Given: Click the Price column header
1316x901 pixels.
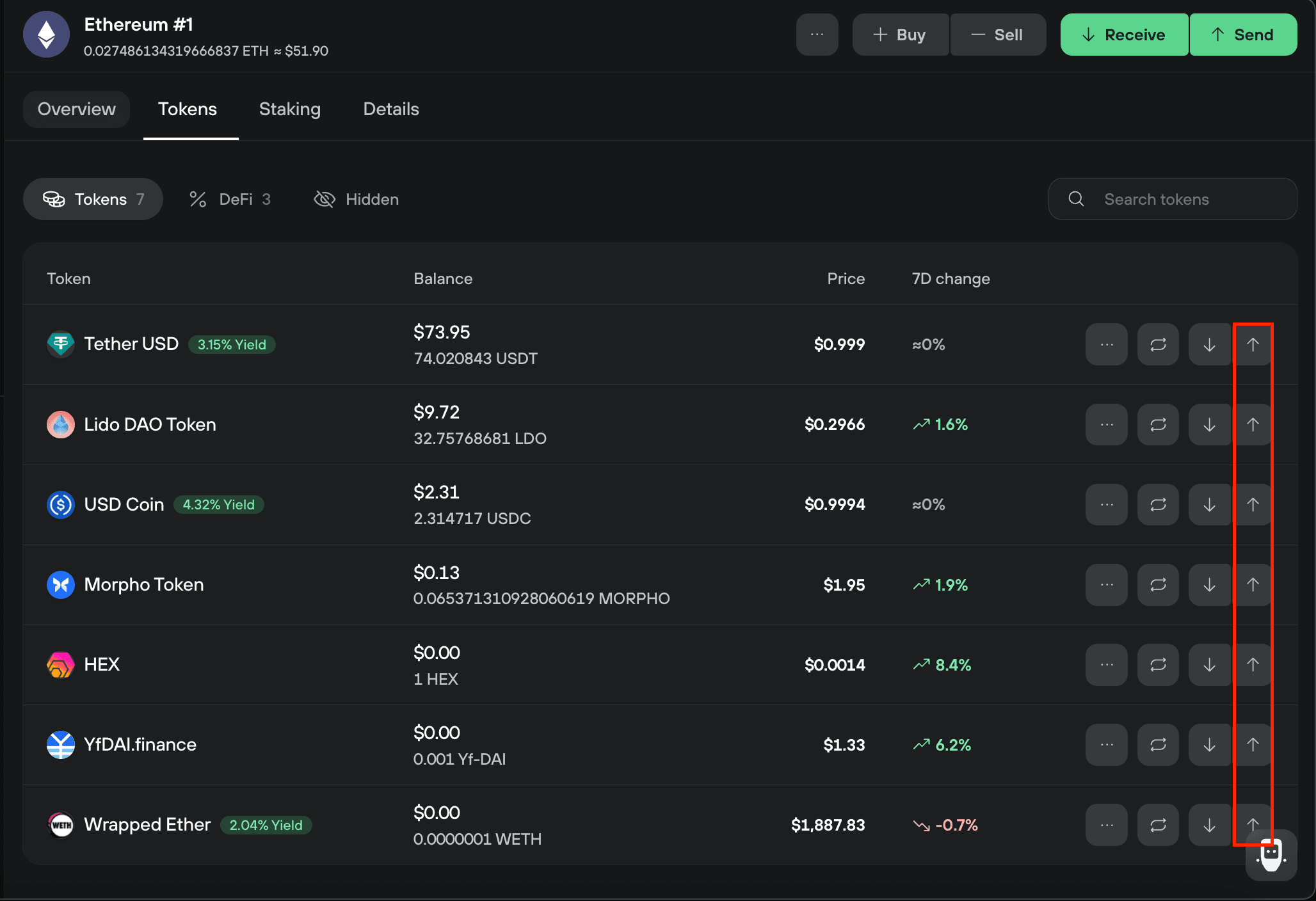Looking at the screenshot, I should [x=846, y=278].
